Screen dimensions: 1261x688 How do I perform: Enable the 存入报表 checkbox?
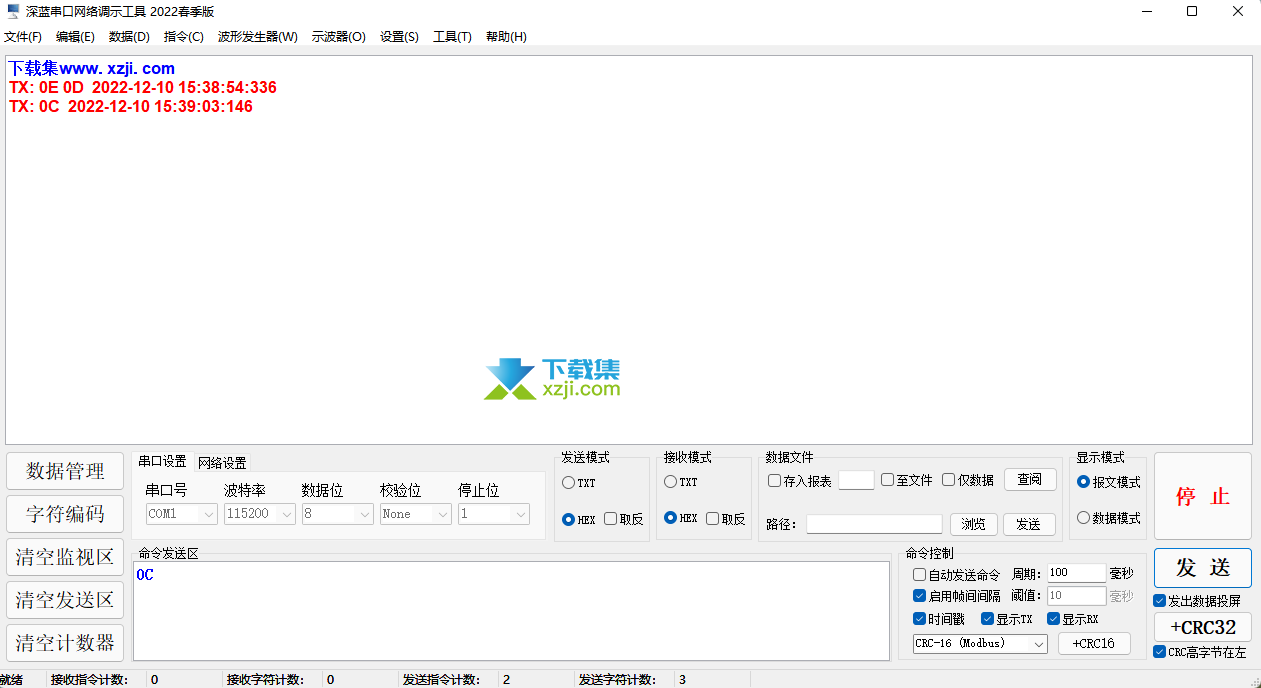coord(800,480)
